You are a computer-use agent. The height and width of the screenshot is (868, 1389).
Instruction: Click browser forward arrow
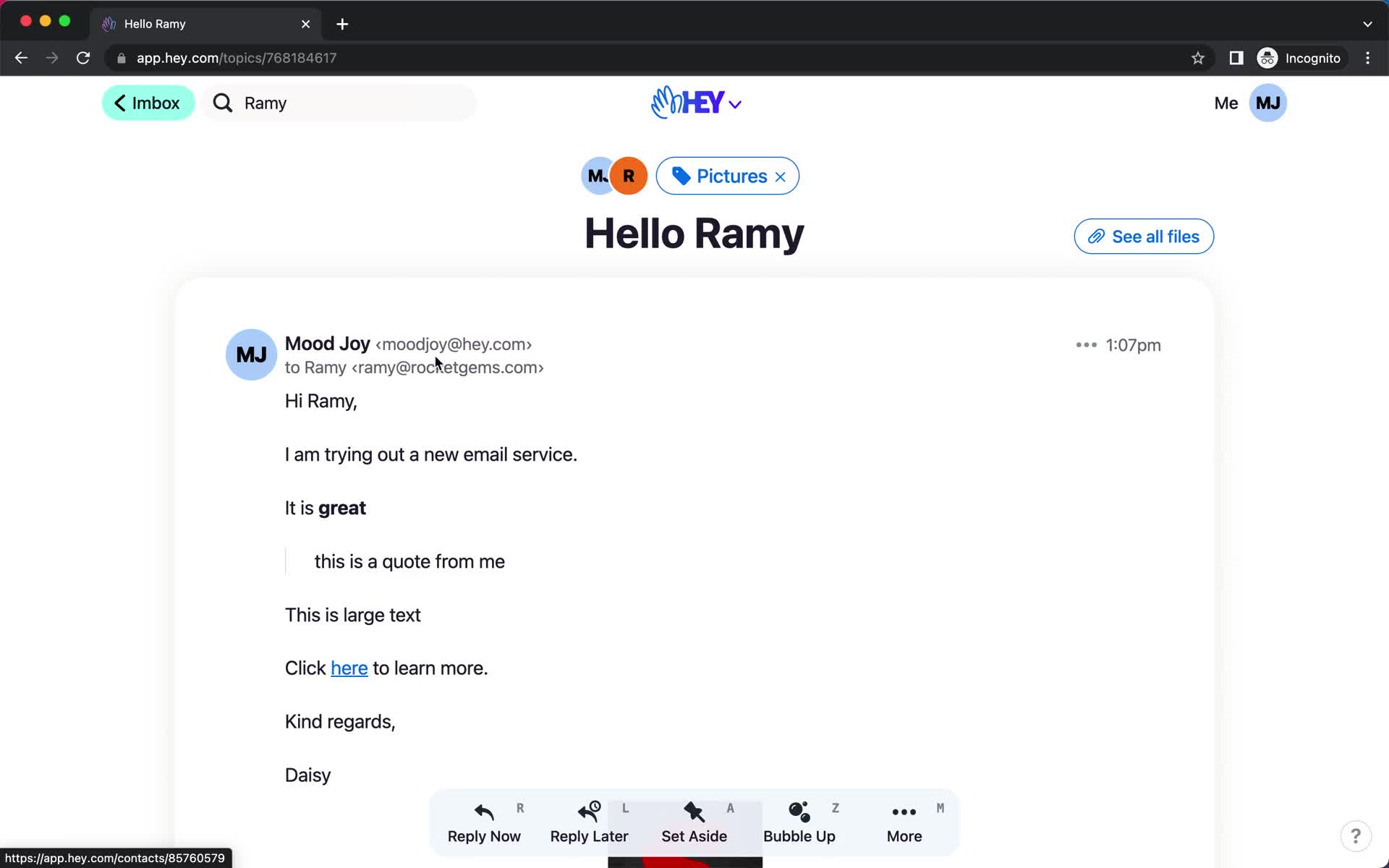(52, 58)
